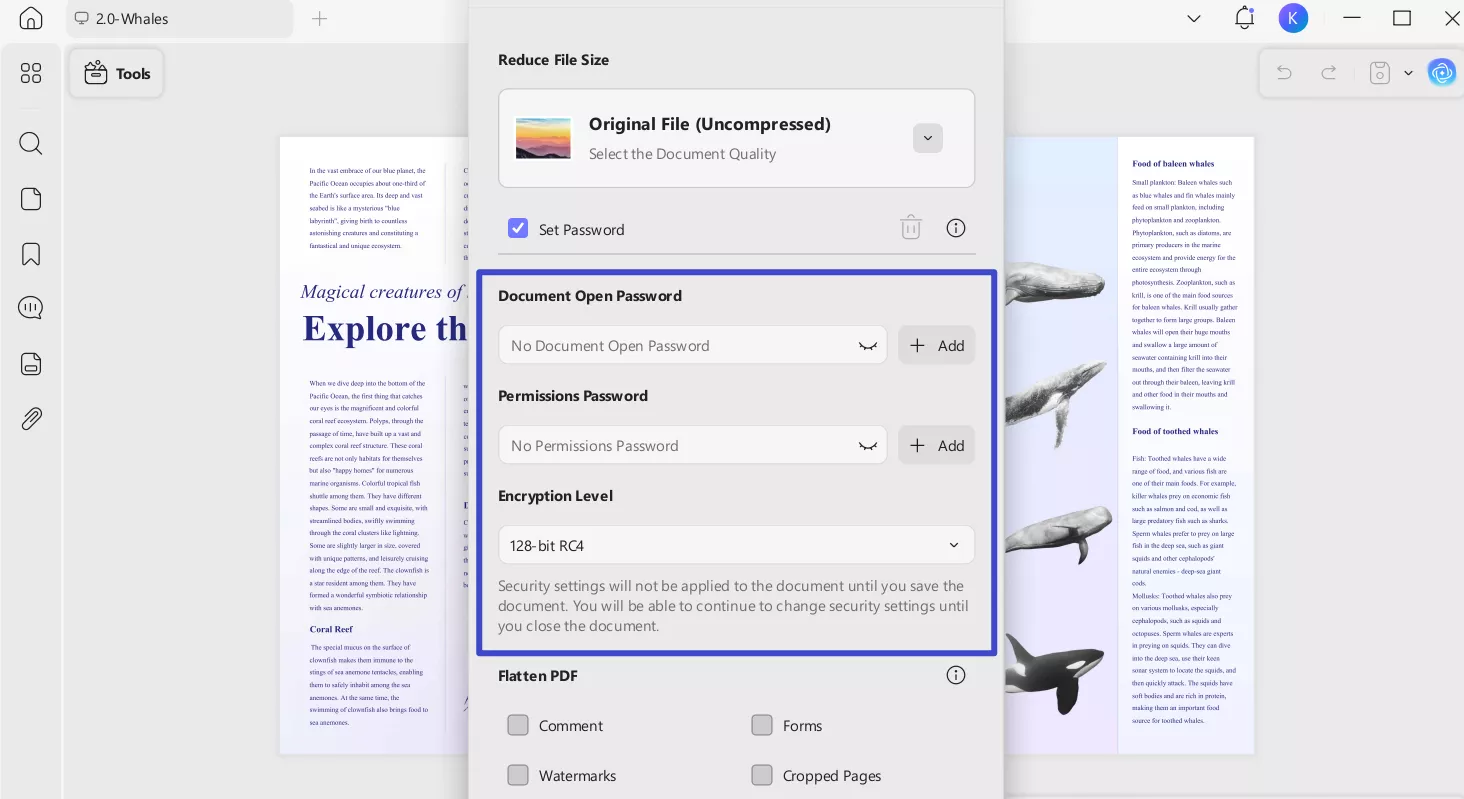The height and width of the screenshot is (799, 1464).
Task: Open the Tools menu button
Action: [117, 73]
